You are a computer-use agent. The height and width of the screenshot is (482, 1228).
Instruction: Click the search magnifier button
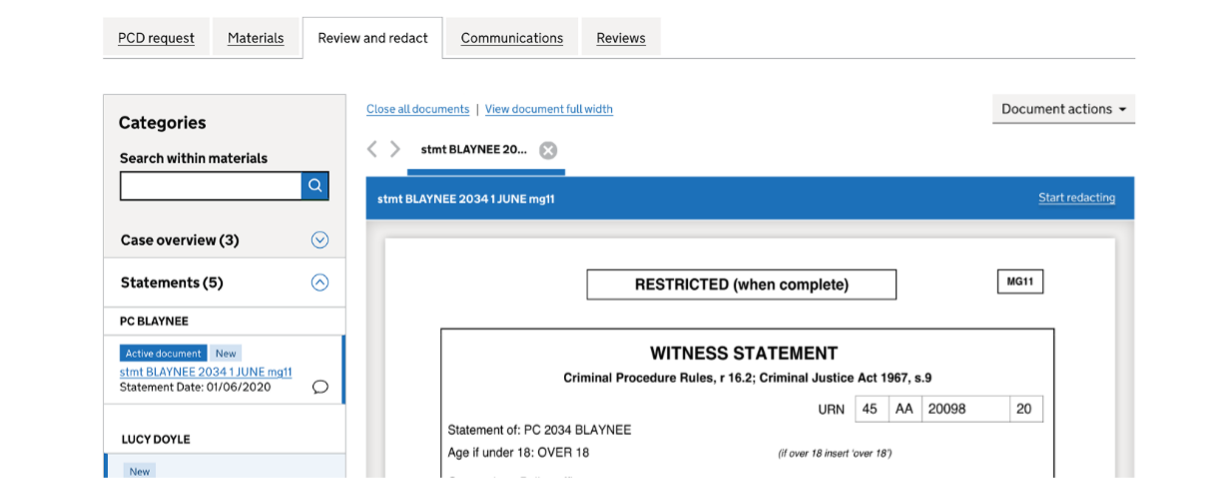(315, 186)
